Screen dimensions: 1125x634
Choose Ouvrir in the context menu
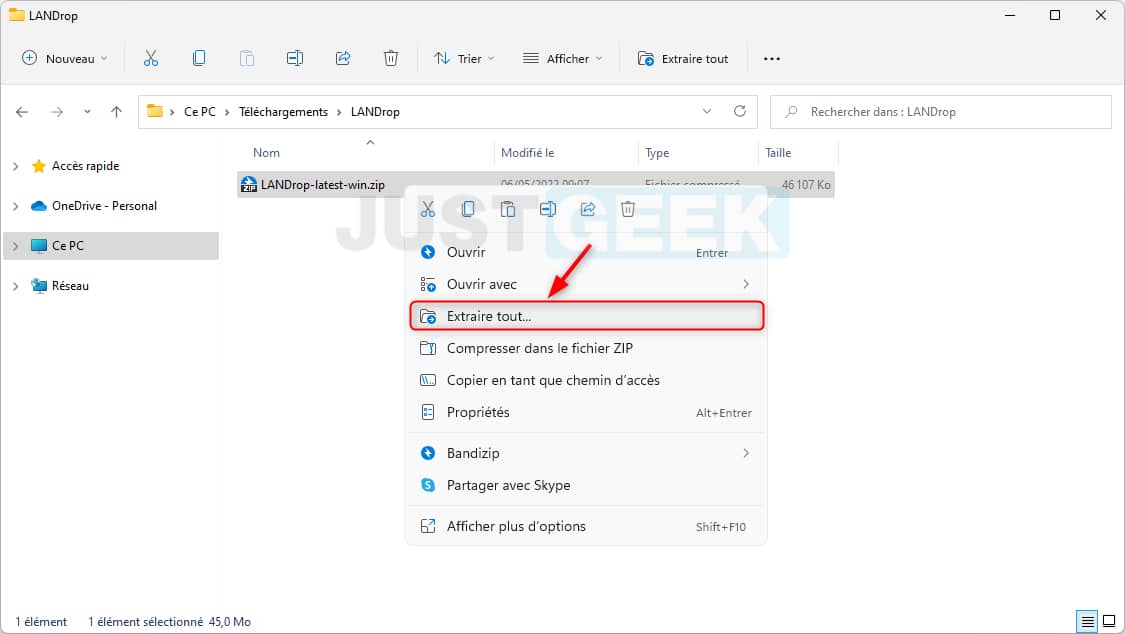pos(585,252)
